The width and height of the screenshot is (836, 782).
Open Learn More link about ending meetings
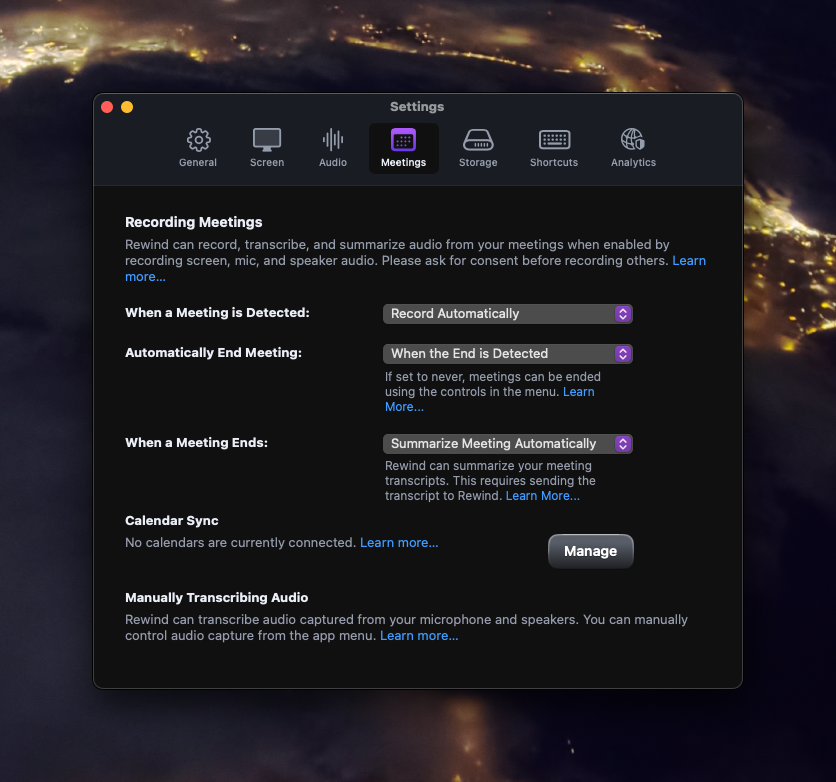point(578,392)
